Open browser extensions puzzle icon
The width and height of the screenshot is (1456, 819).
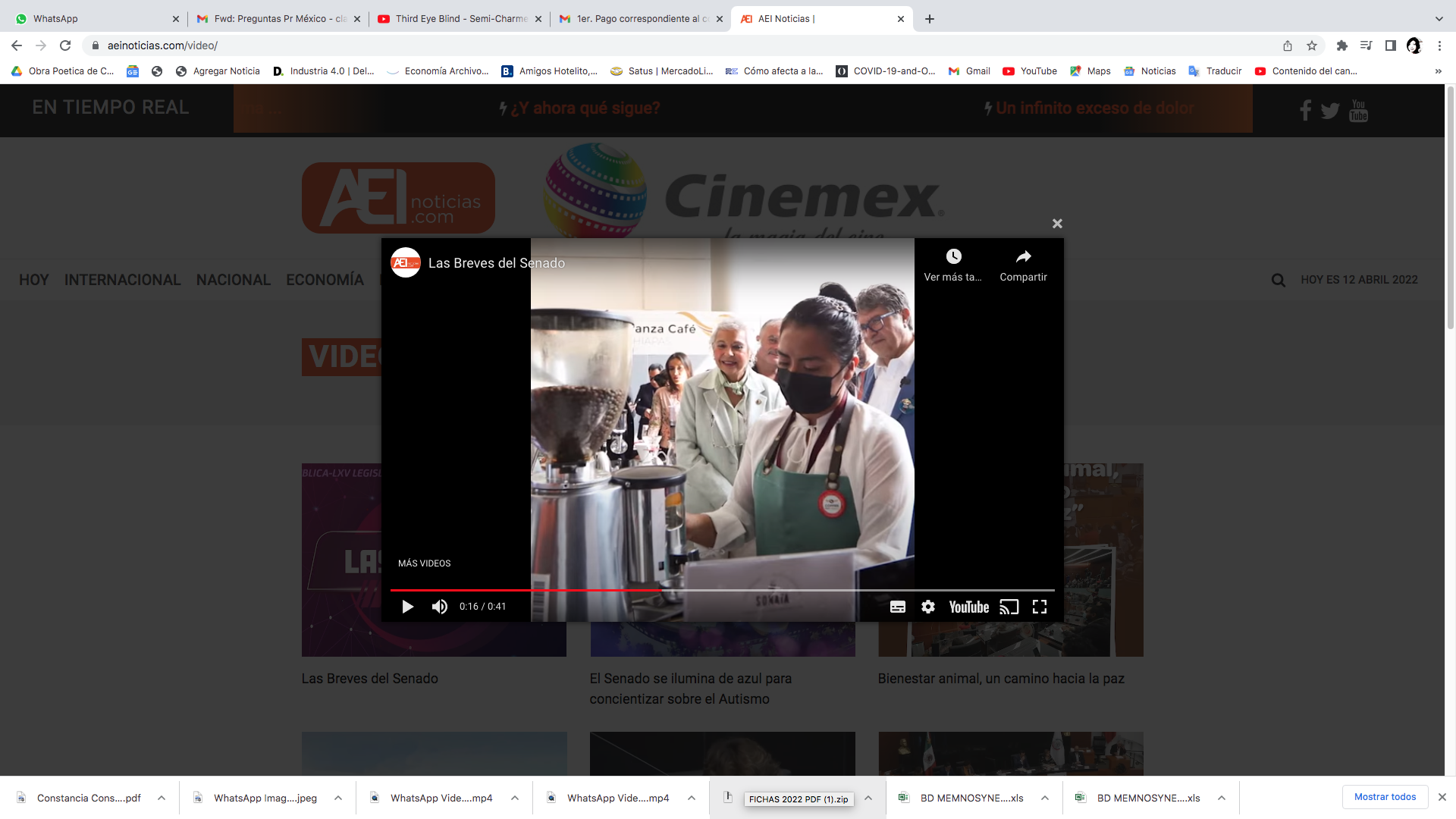[x=1341, y=45]
